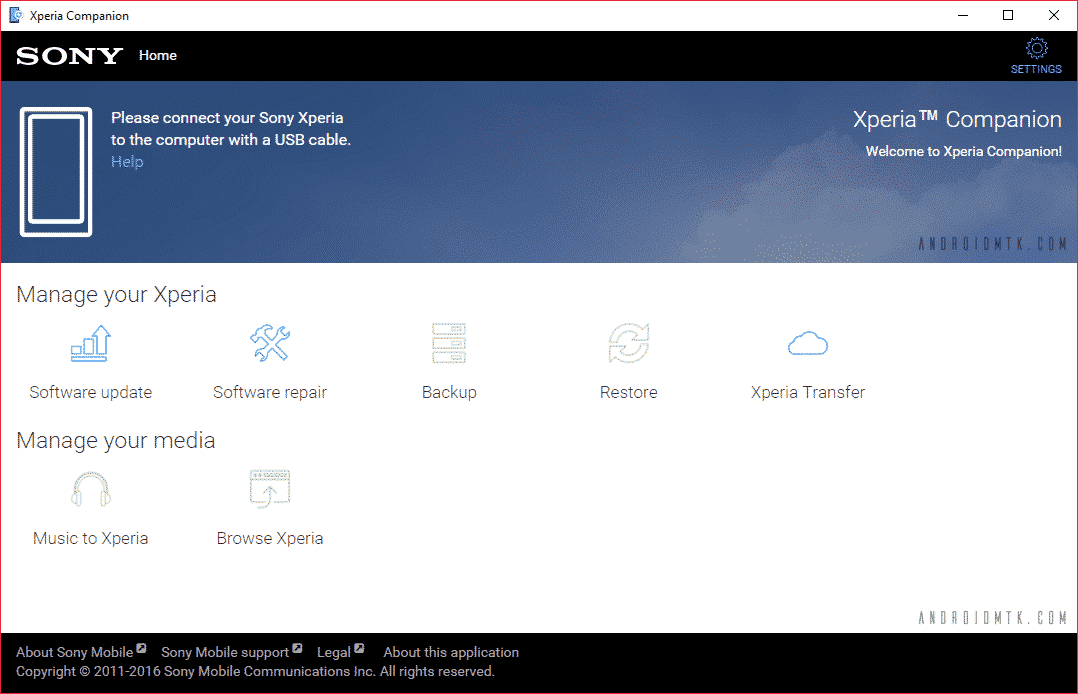Screen dimensions: 1078x694
Task: Visit the Sony Mobile support link
Action: point(225,652)
